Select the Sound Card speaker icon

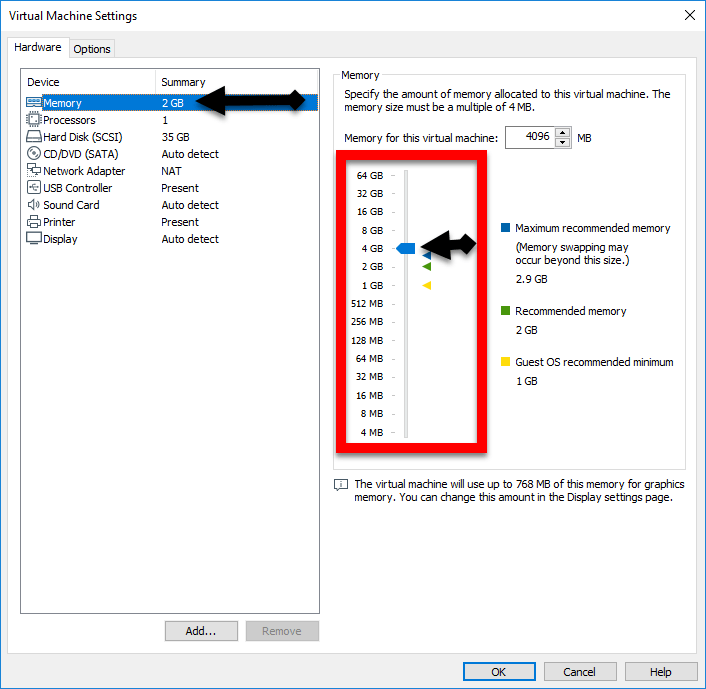pos(33,205)
